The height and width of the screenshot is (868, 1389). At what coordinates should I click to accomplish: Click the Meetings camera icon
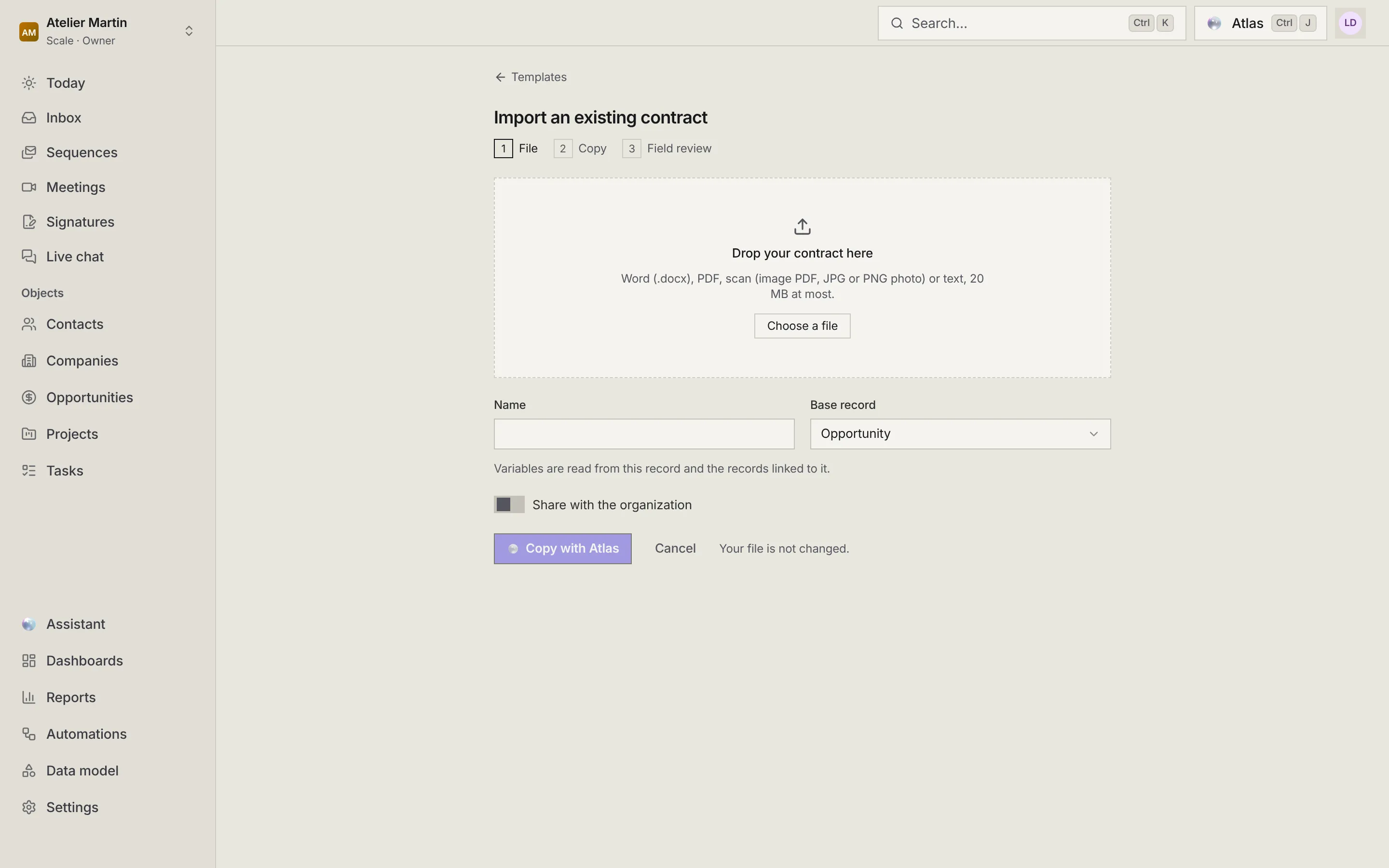pos(29,187)
